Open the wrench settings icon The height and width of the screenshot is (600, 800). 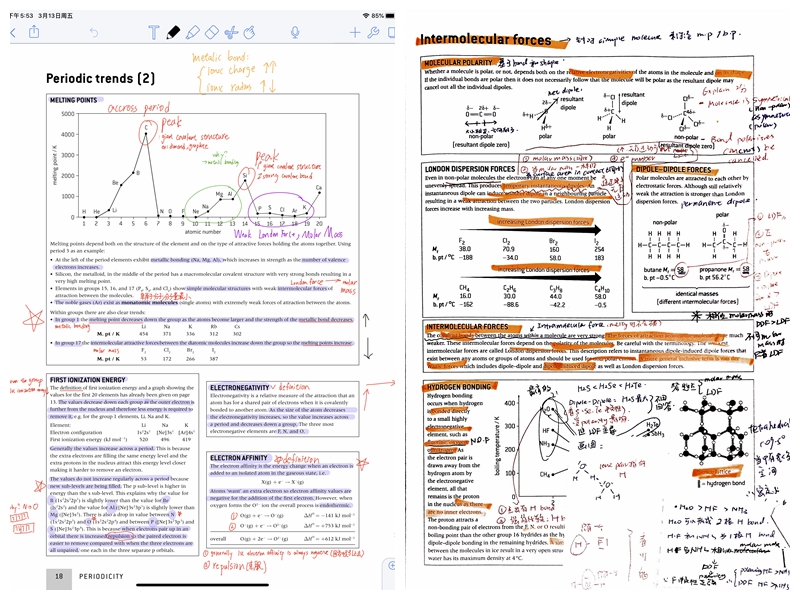pyautogui.click(x=373, y=33)
